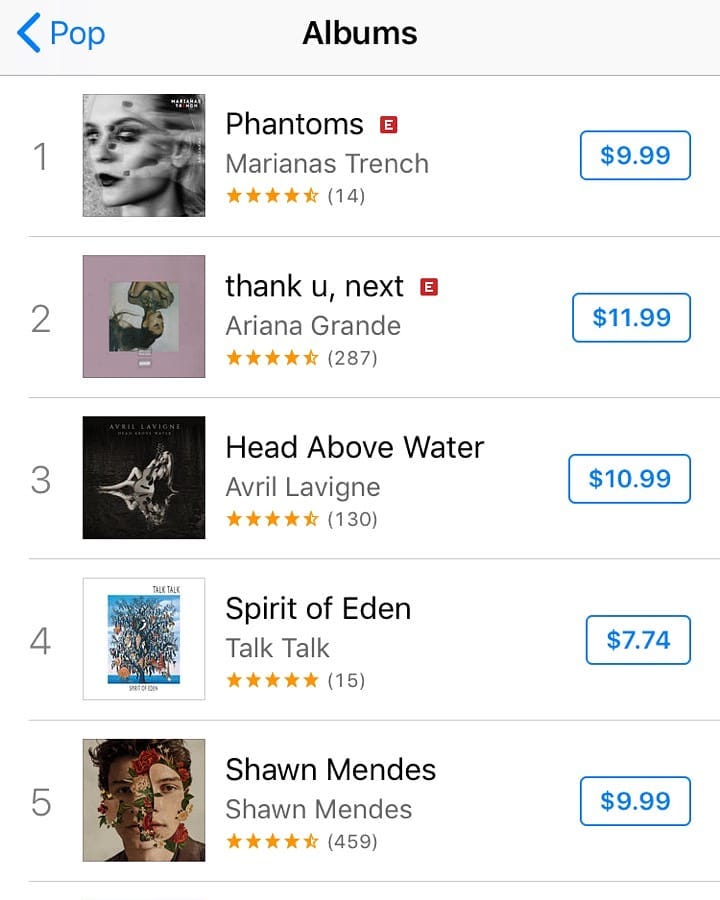Viewport: 720px width, 900px height.
Task: Purchase Head Above Water for $10.99
Action: click(x=629, y=479)
